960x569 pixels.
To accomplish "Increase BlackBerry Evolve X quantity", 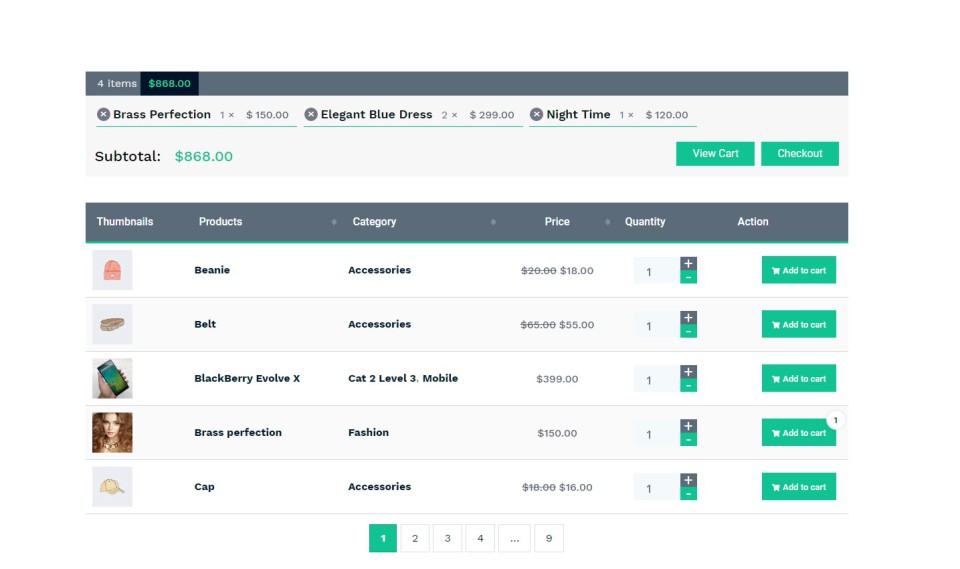I will 688,372.
